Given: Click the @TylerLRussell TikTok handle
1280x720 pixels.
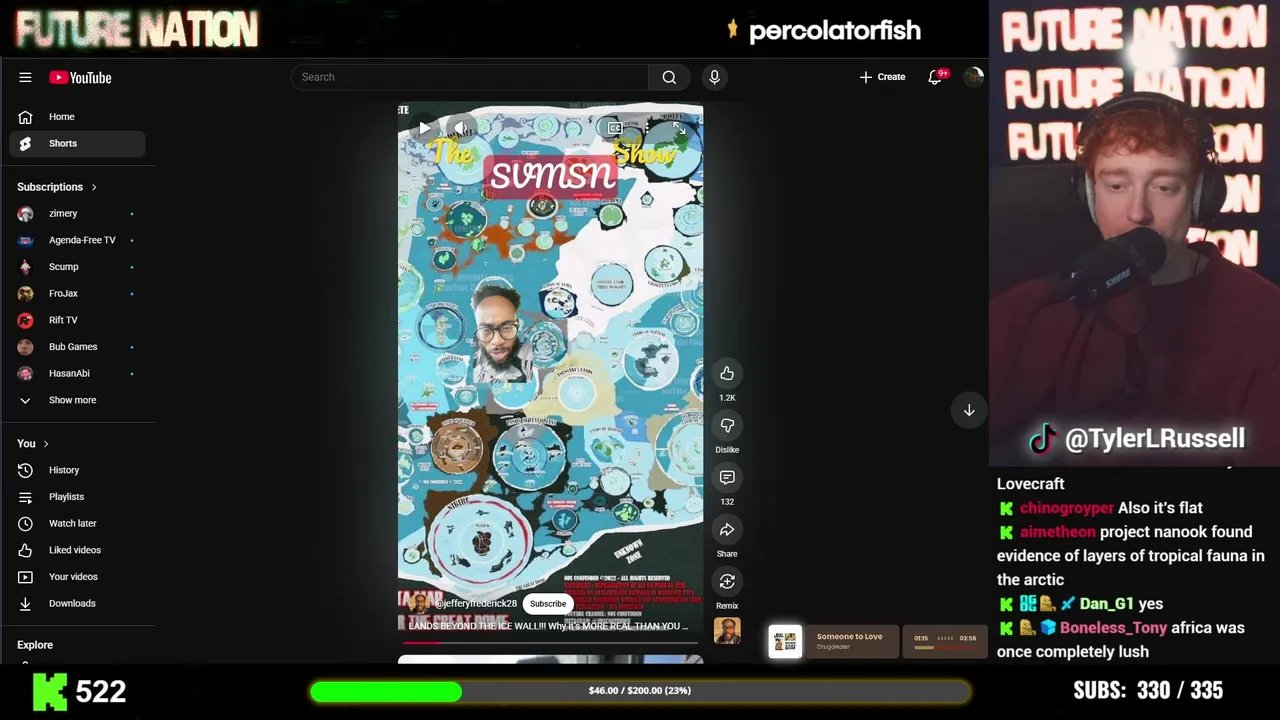Looking at the screenshot, I should (x=1154, y=438).
